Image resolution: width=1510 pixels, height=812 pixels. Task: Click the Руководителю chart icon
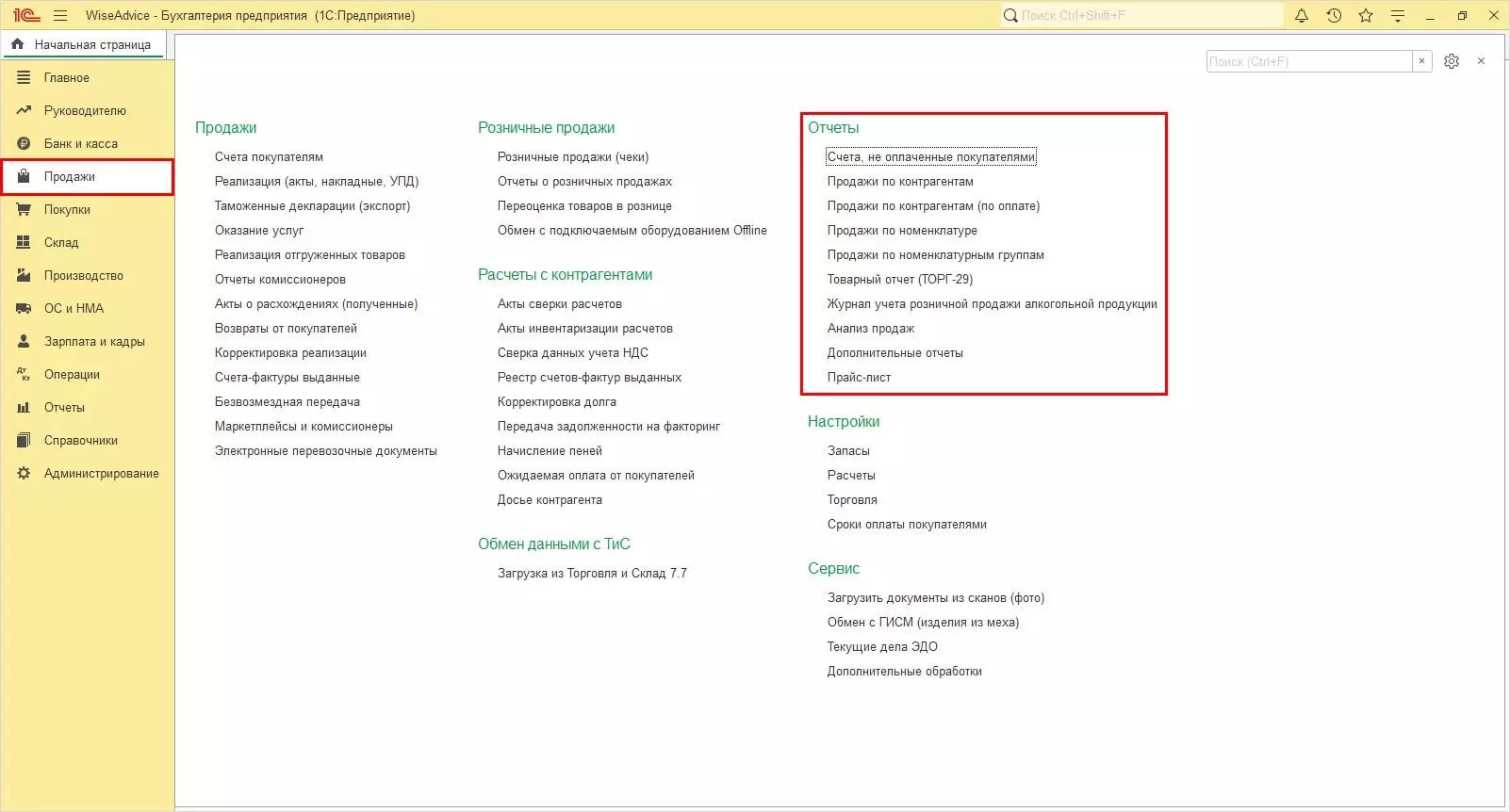(24, 110)
